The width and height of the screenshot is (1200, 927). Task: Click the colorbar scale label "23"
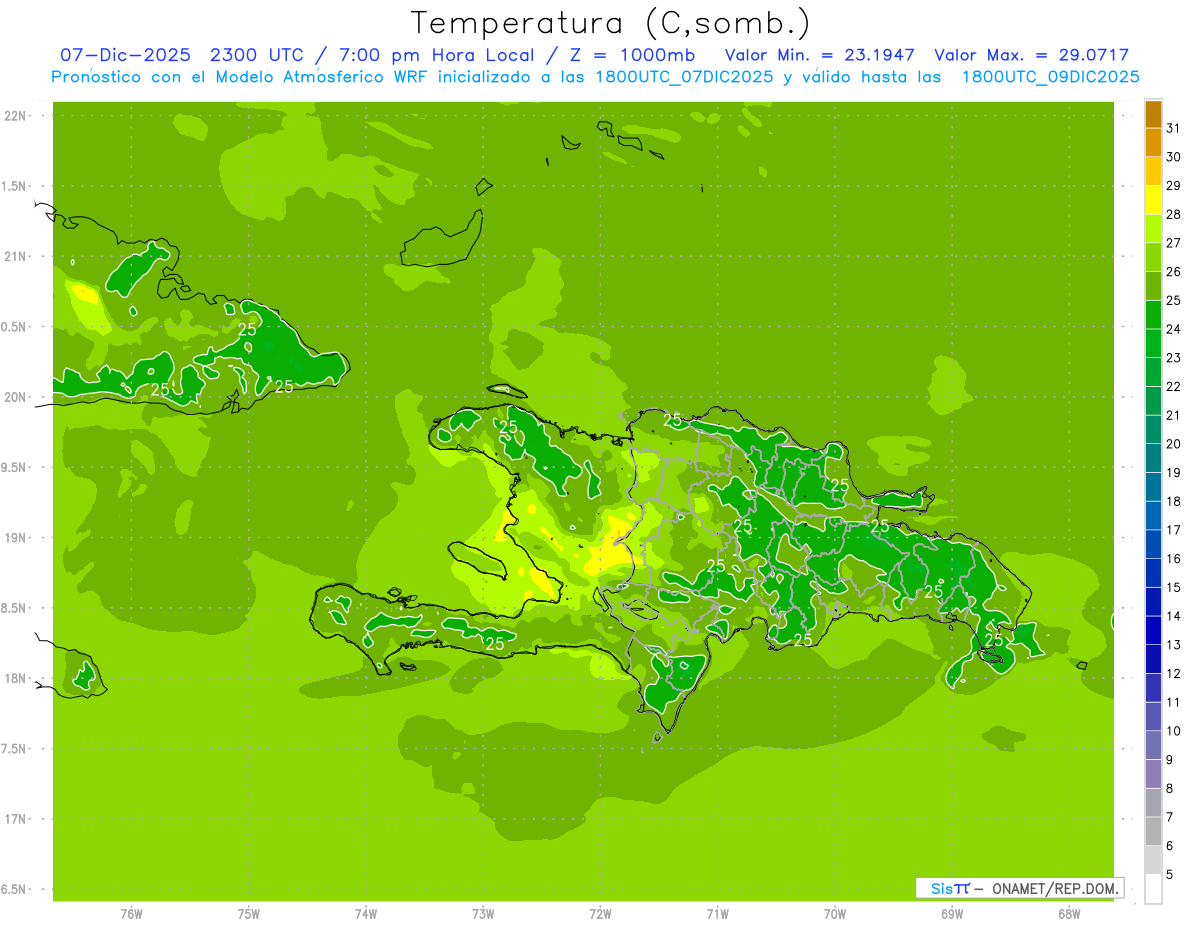click(1173, 358)
